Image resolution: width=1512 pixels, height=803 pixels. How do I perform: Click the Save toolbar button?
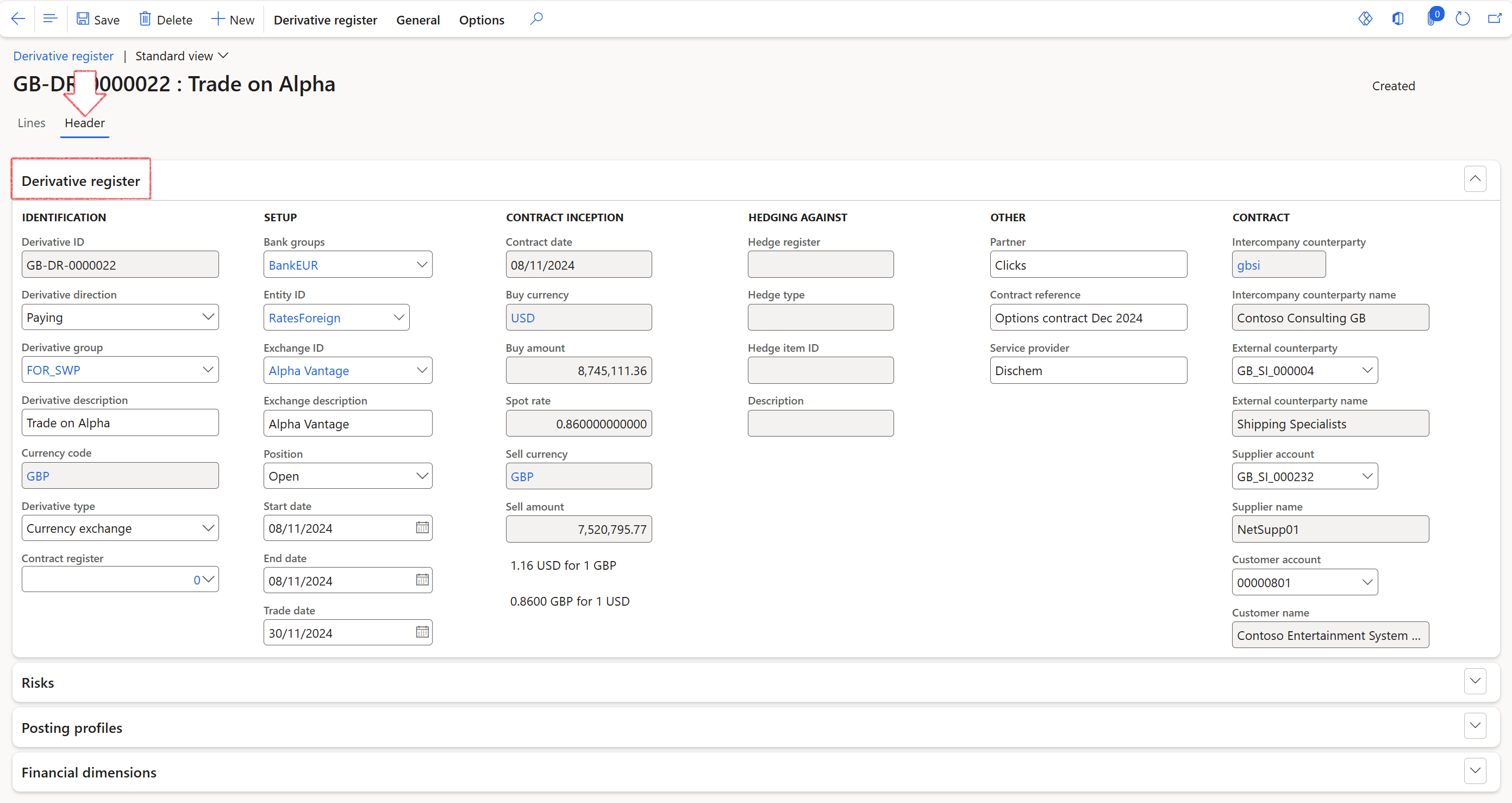point(98,20)
